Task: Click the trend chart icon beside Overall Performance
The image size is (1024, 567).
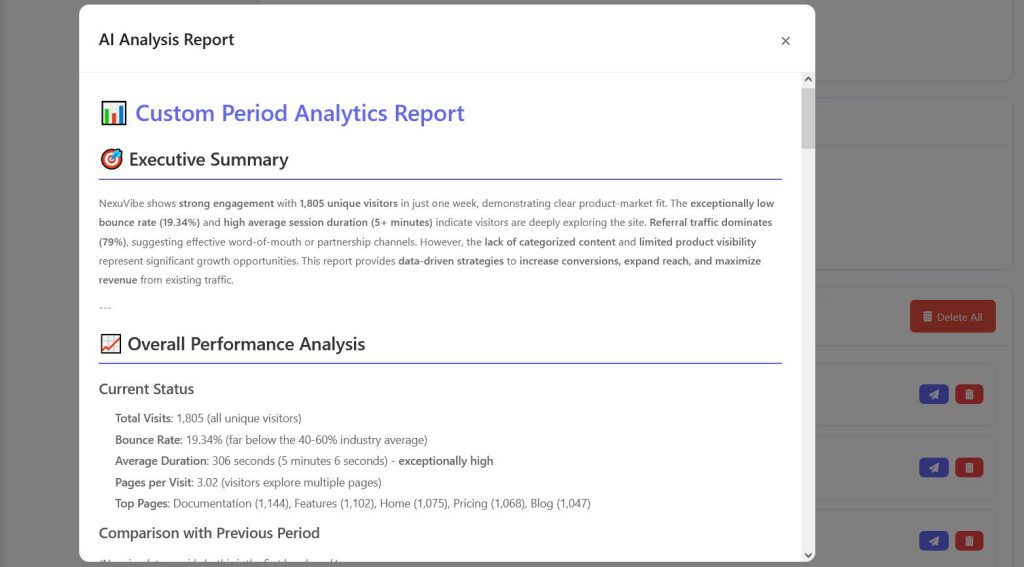Action: (110, 344)
